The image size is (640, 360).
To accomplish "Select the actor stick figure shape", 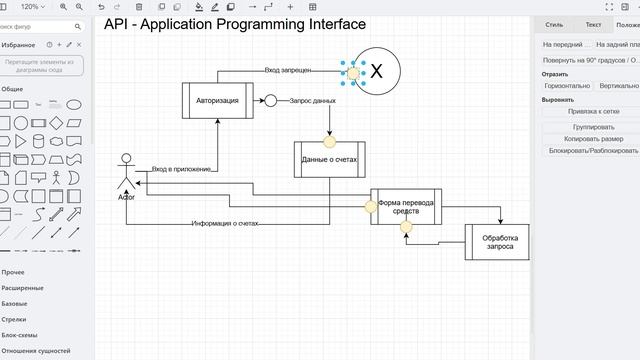I will click(56, 178).
